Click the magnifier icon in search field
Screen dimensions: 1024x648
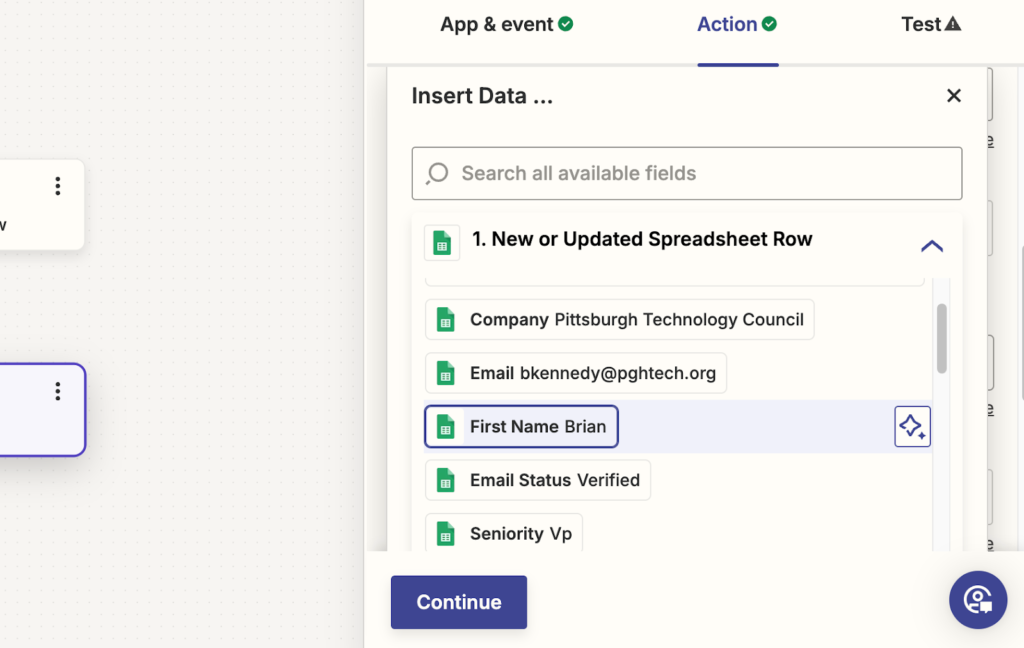[x=437, y=174]
